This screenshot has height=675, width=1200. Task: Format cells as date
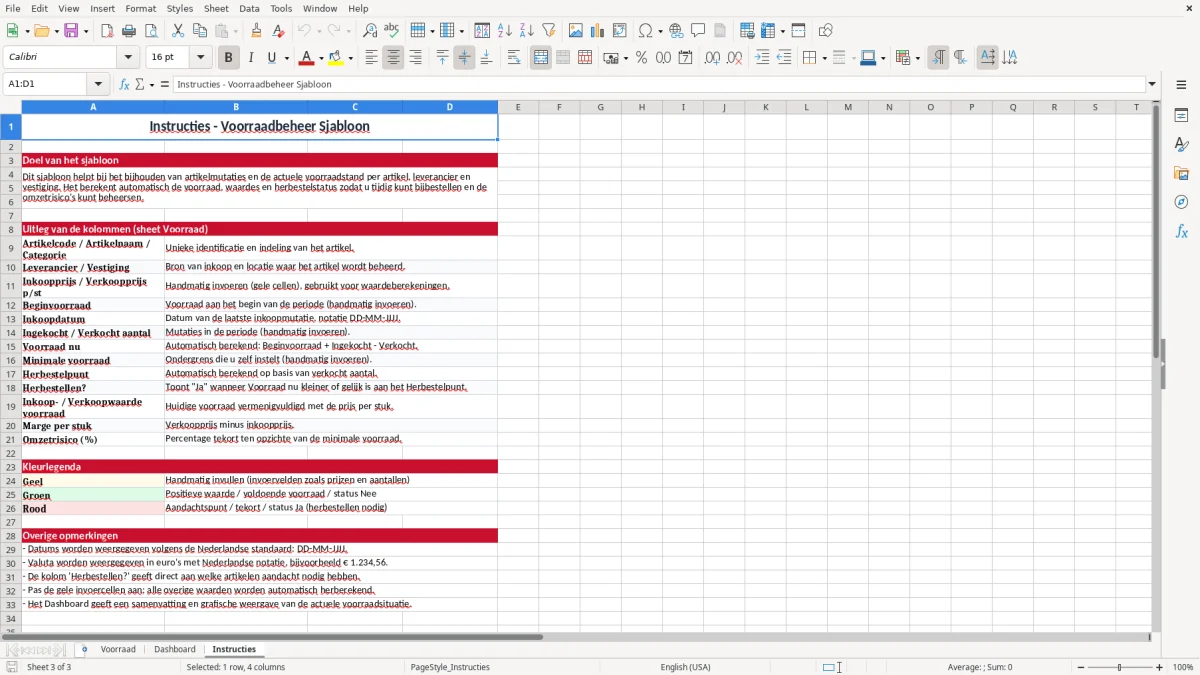(x=686, y=58)
